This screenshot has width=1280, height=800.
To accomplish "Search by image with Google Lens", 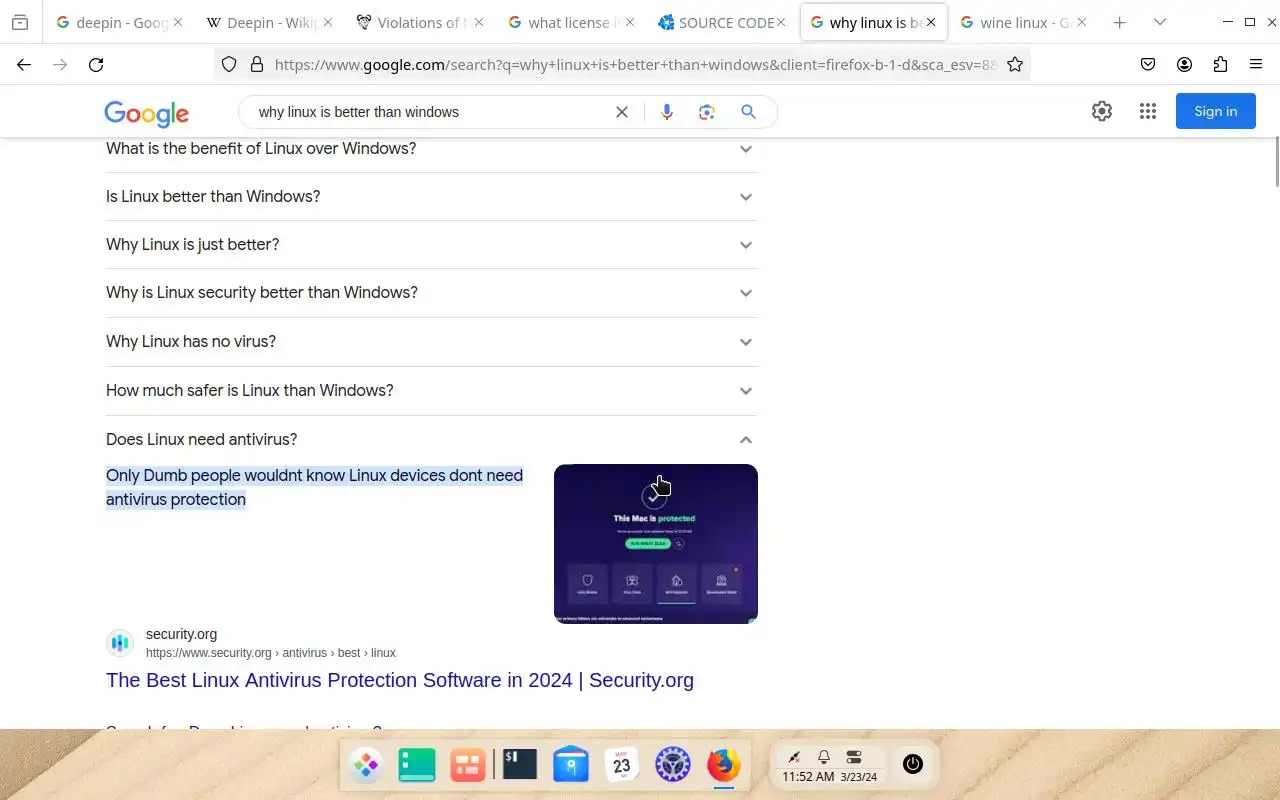I will coord(707,112).
